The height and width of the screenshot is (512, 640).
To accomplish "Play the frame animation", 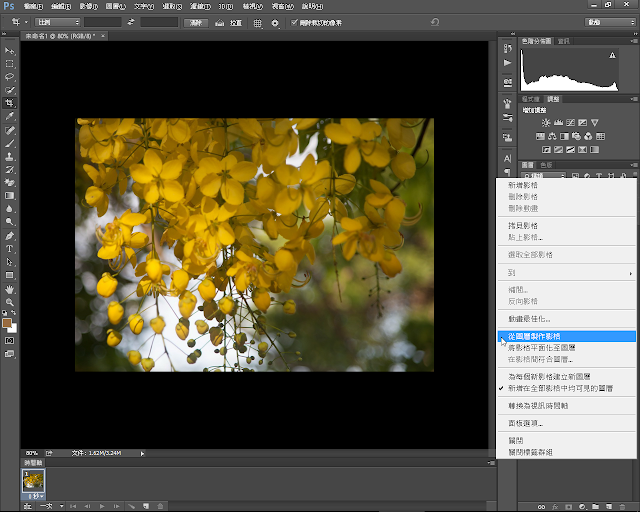I will pyautogui.click(x=102, y=506).
